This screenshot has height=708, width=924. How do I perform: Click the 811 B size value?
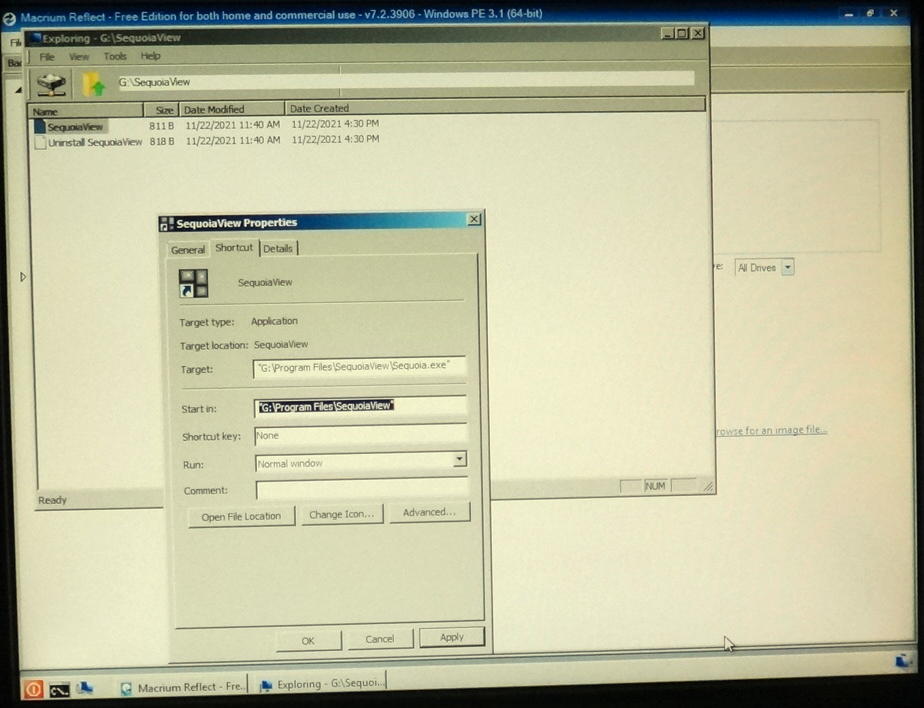(161, 126)
